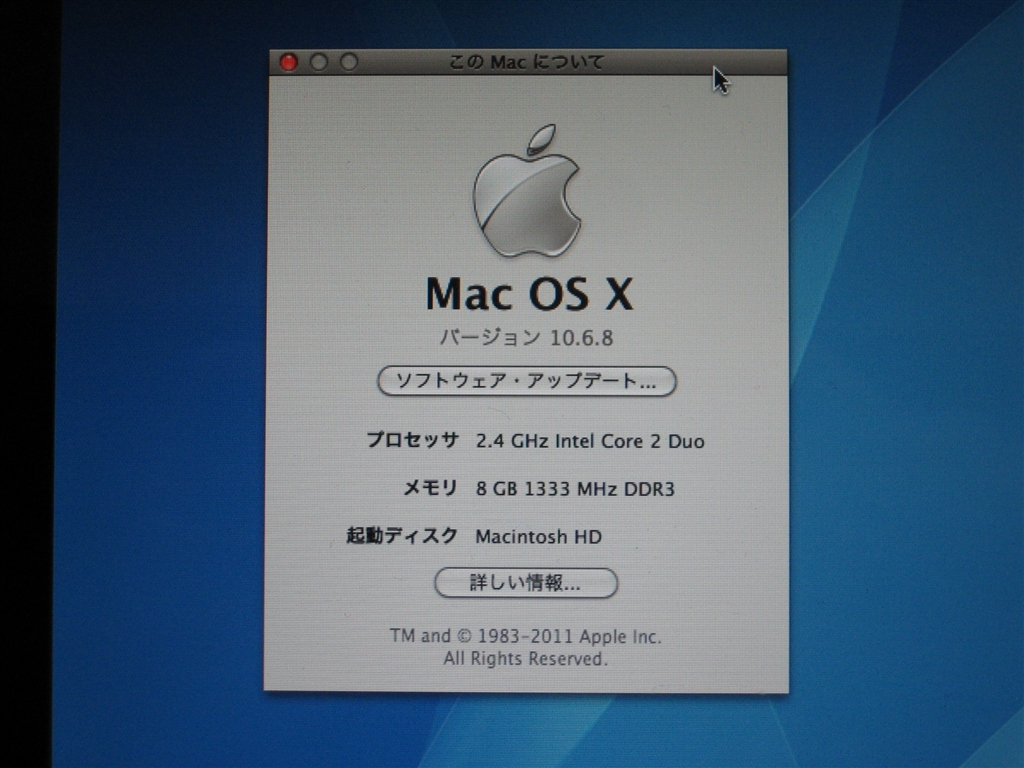
Task: Click the この Mac について window title
Action: coord(526,62)
